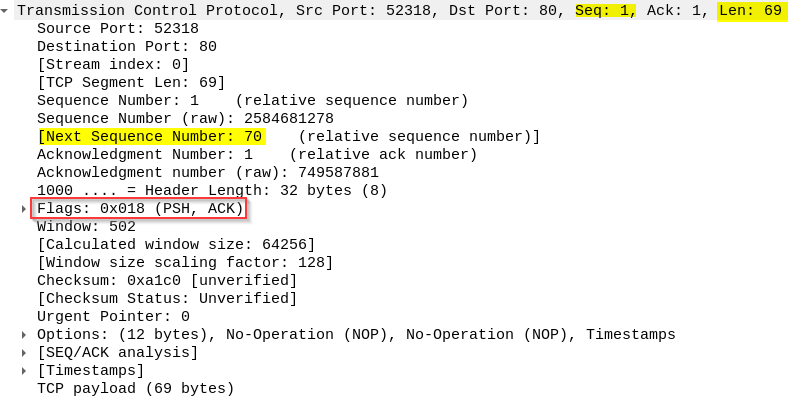788x396 pixels.
Task: Select the TCP payload (69 bytes) row
Action: pos(136,388)
